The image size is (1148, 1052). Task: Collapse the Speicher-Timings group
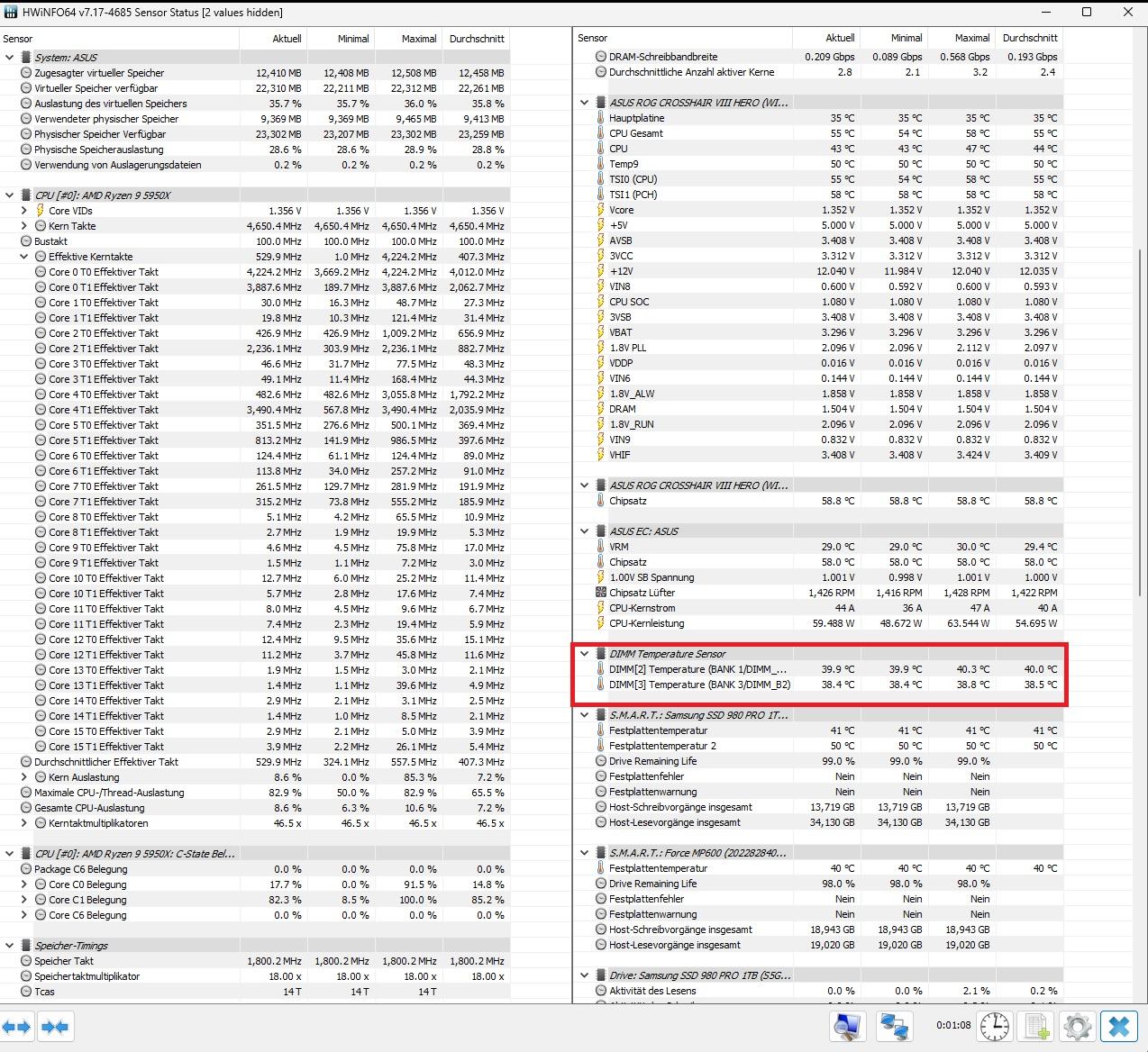pyautogui.click(x=10, y=946)
